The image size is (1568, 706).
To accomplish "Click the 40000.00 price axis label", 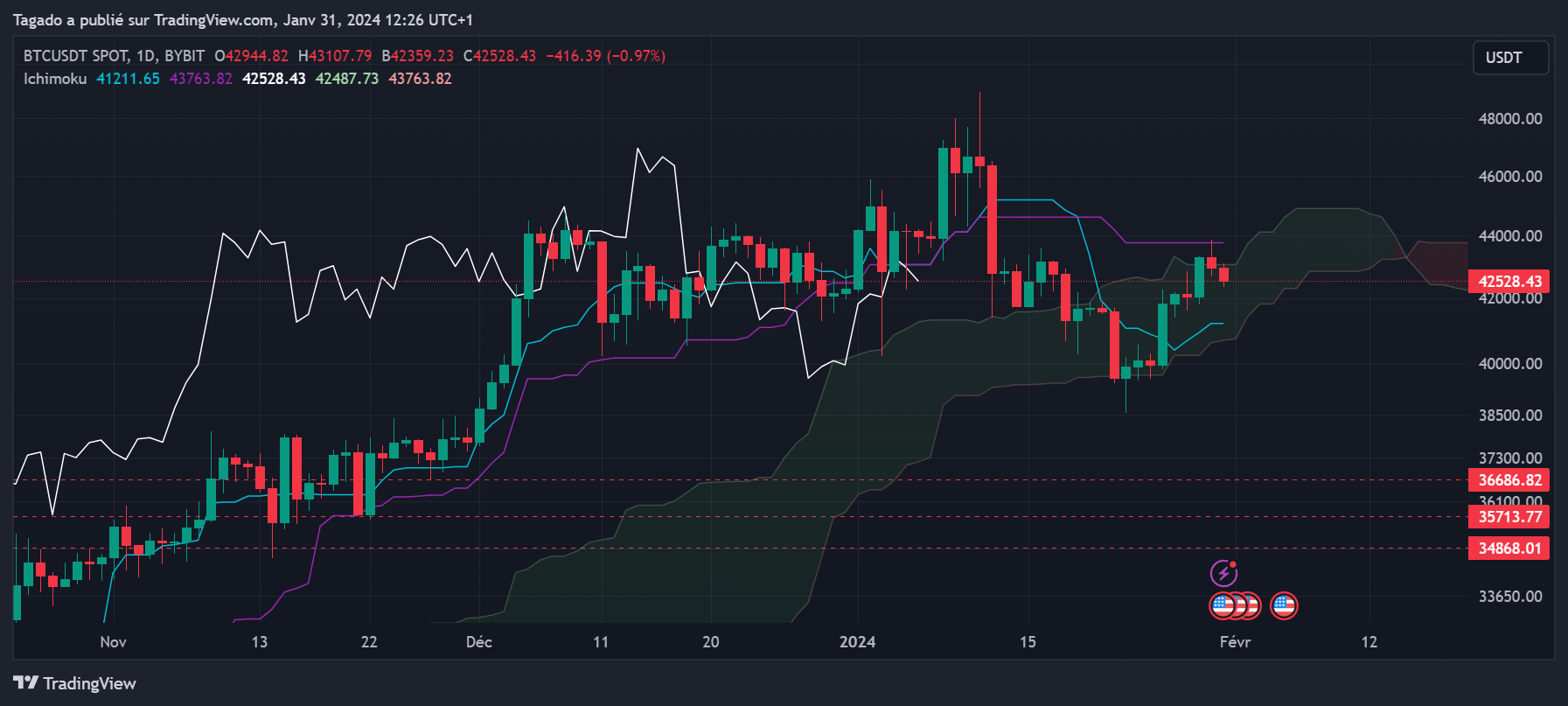I will [x=1510, y=363].
